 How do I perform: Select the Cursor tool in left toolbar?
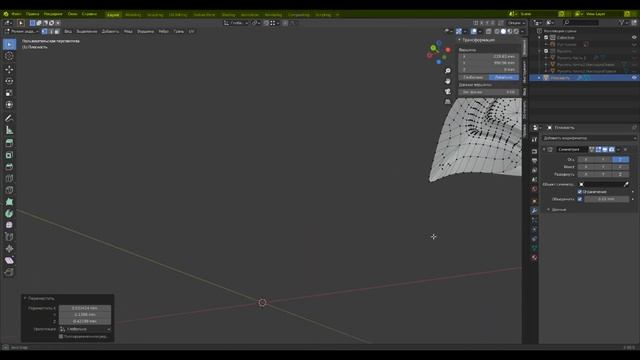click(9, 56)
